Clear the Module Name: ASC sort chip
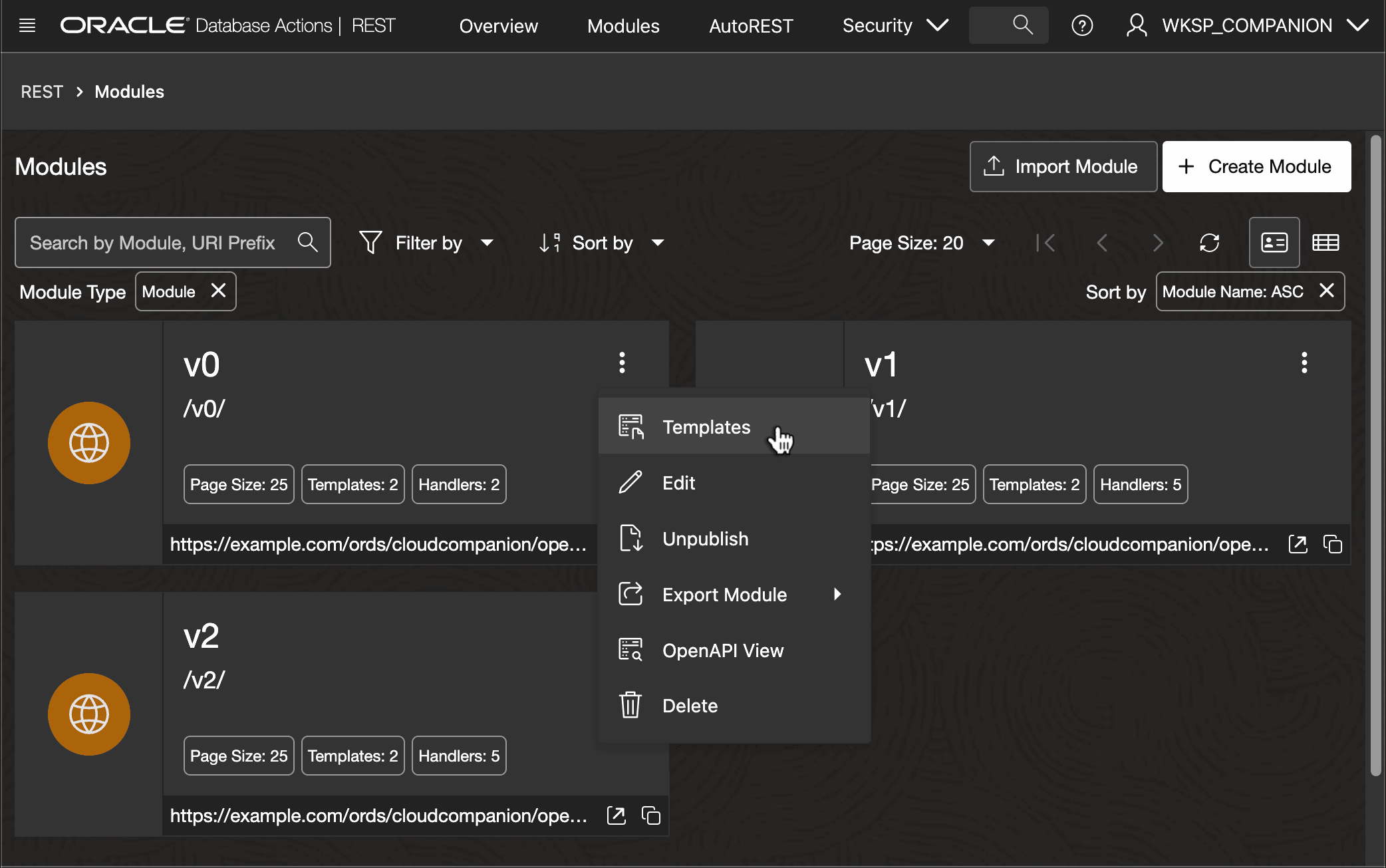1386x868 pixels. coord(1327,291)
